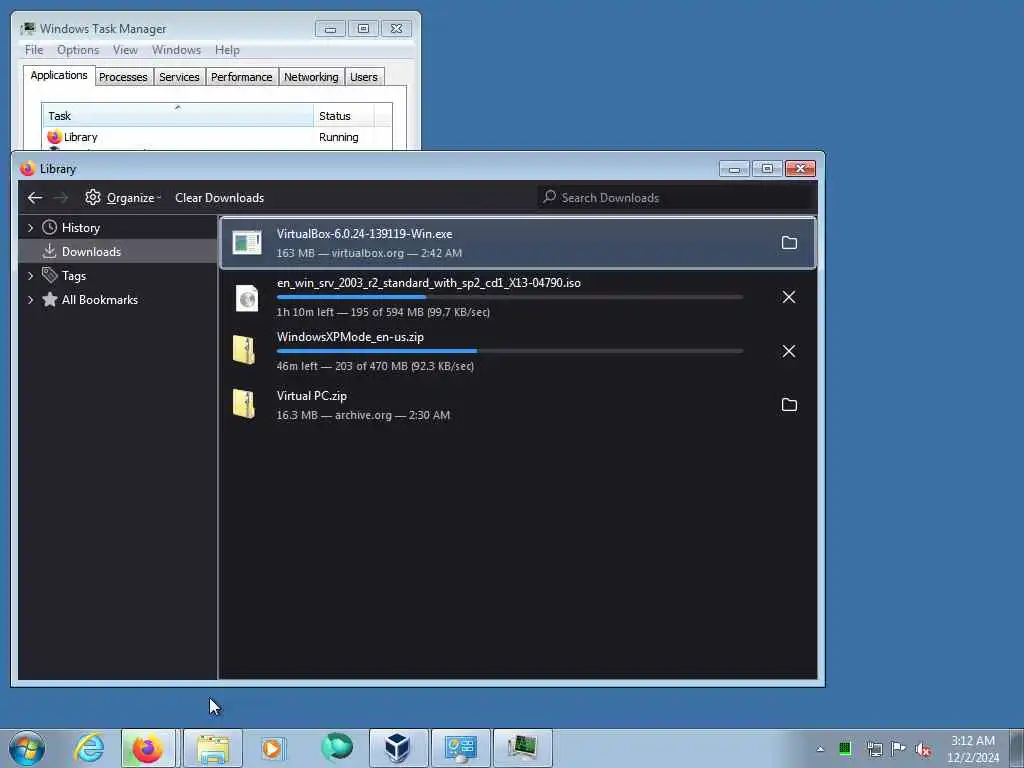This screenshot has width=1024, height=768.
Task: Switch to Task Manager Processes tab
Action: (123, 77)
